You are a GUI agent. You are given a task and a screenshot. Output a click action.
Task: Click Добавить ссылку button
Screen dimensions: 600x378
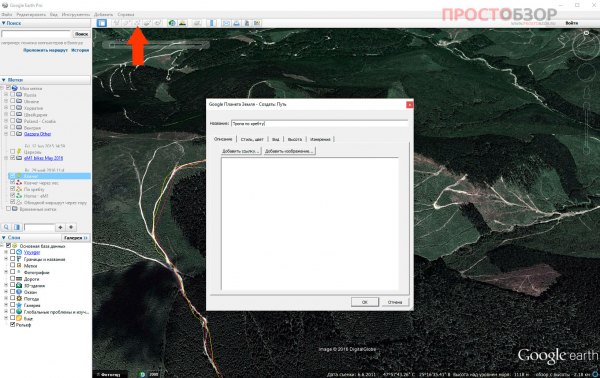click(x=241, y=151)
